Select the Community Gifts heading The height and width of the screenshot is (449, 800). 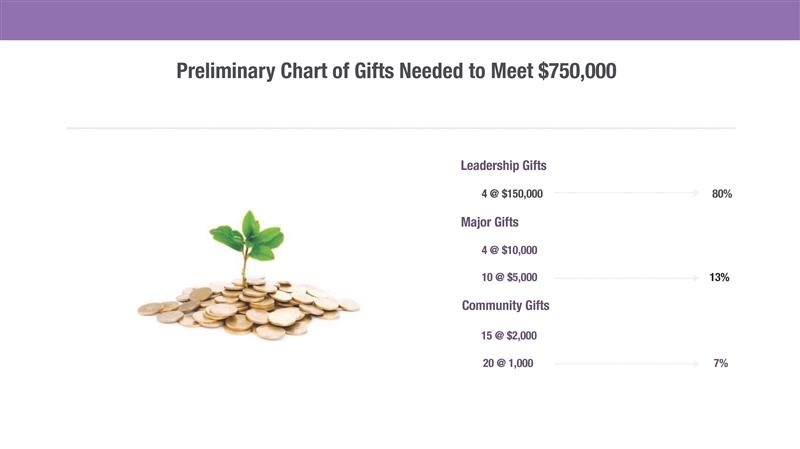(505, 306)
